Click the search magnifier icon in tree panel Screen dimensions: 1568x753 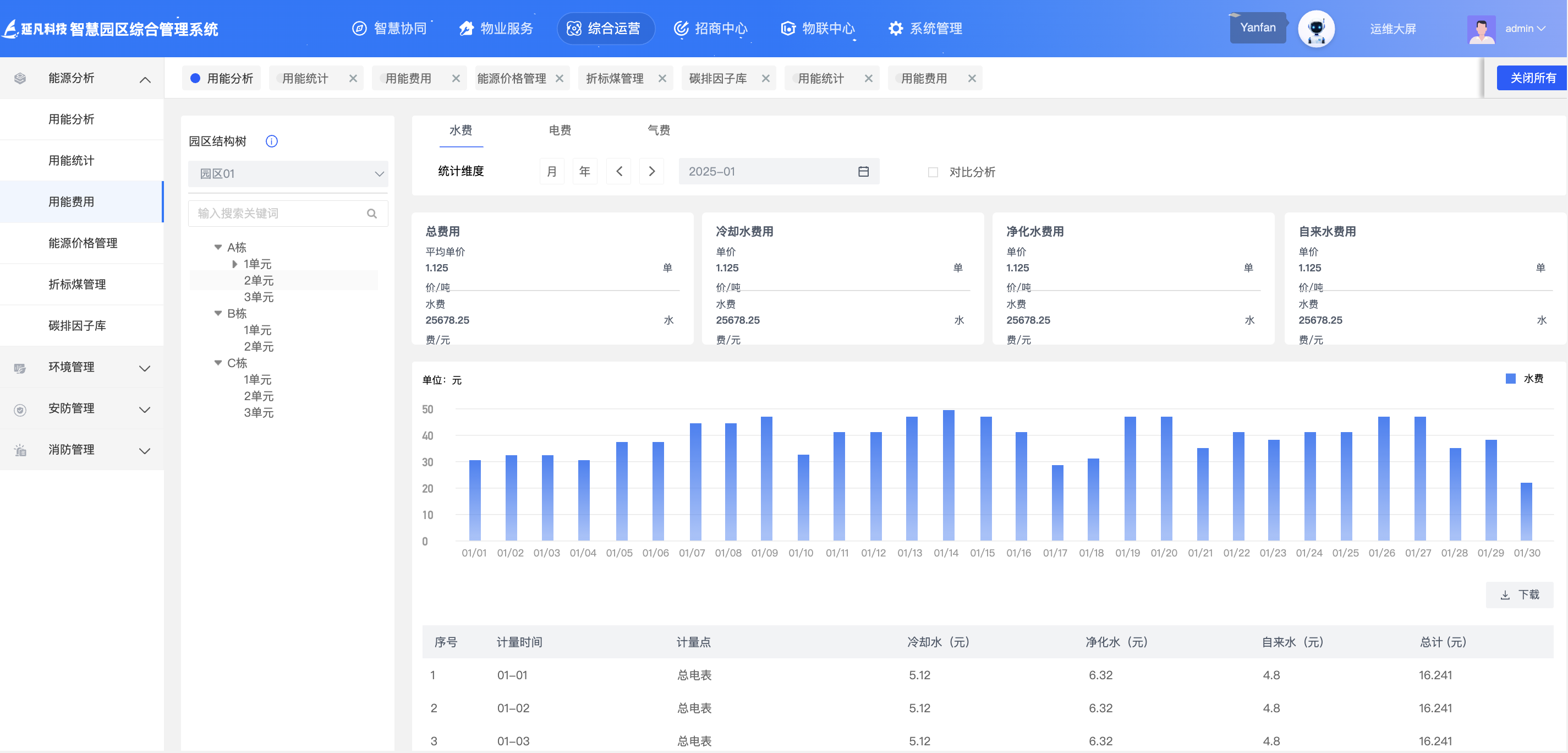pos(372,214)
